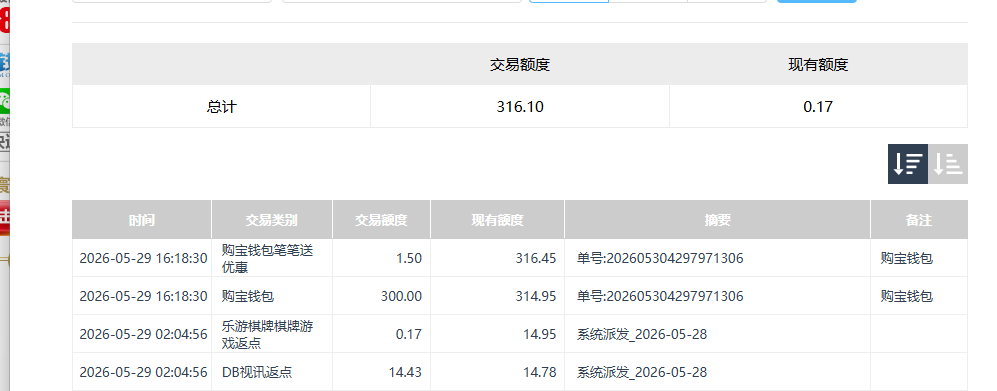Select timestamp in DB视讯返点 row
The height and width of the screenshot is (391, 997).
pos(143,372)
